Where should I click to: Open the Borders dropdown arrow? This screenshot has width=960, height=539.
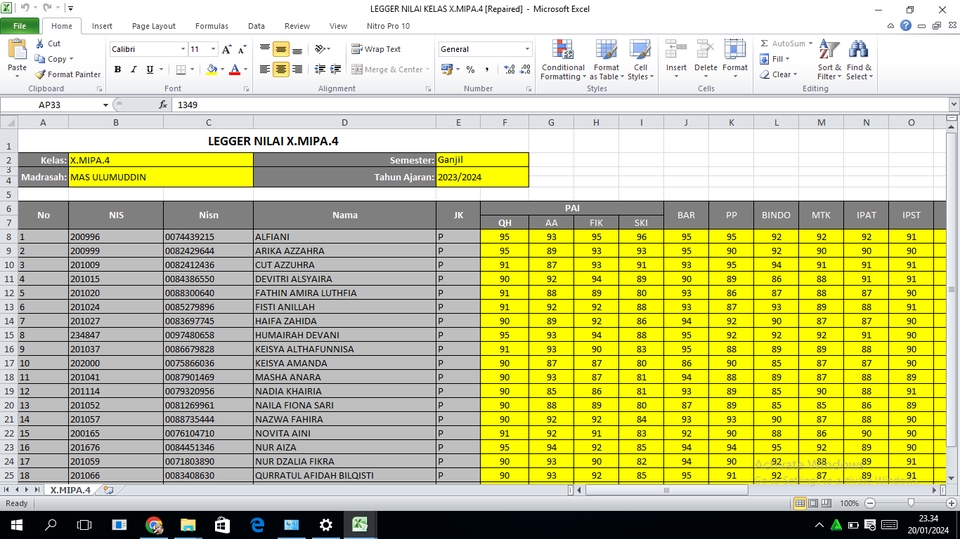pos(192,69)
